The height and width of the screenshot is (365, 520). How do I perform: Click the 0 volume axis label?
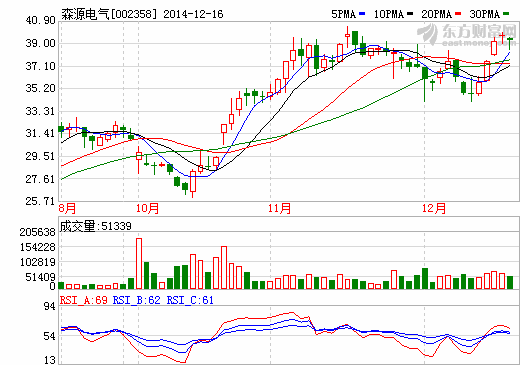[x=52, y=286]
